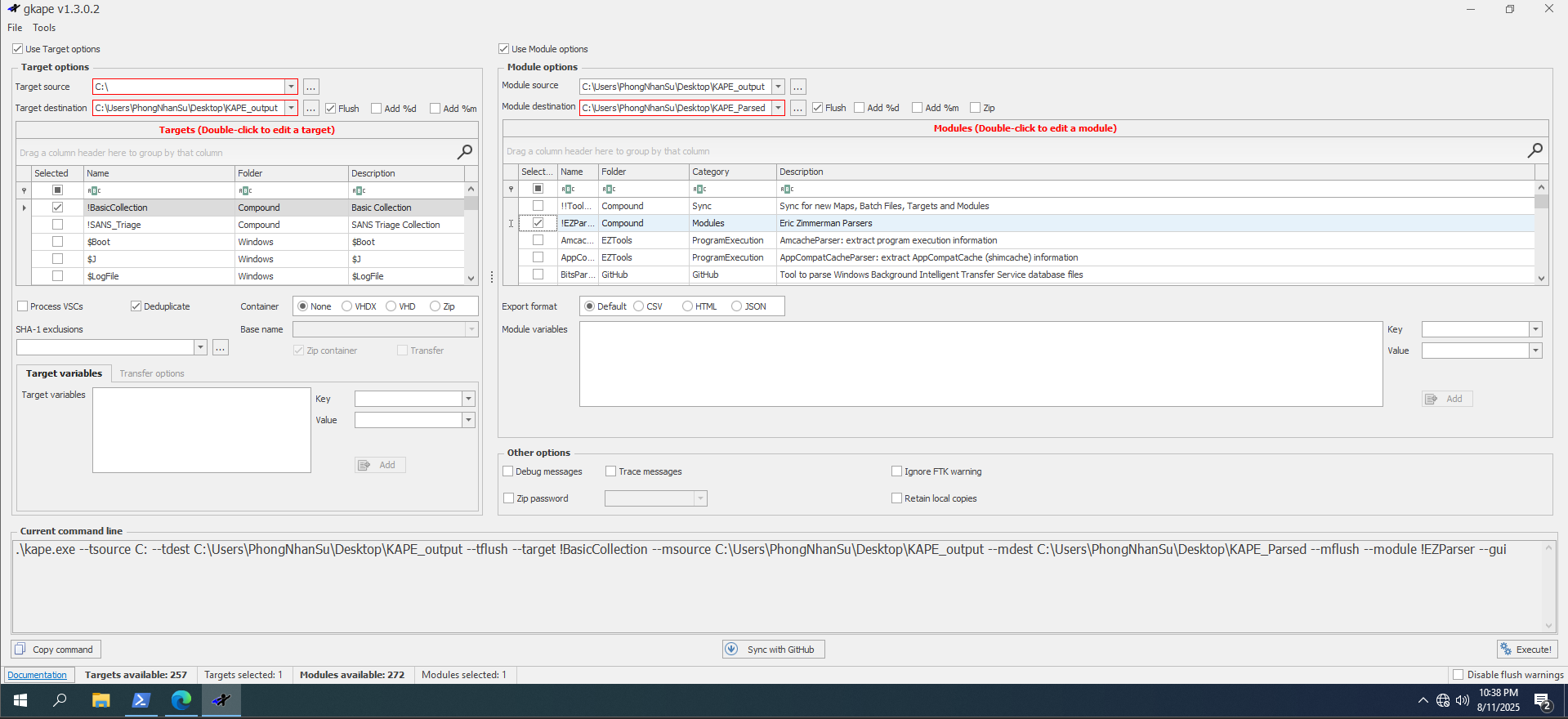Click the Copy command clipboard icon
The image size is (1568, 719).
point(21,650)
